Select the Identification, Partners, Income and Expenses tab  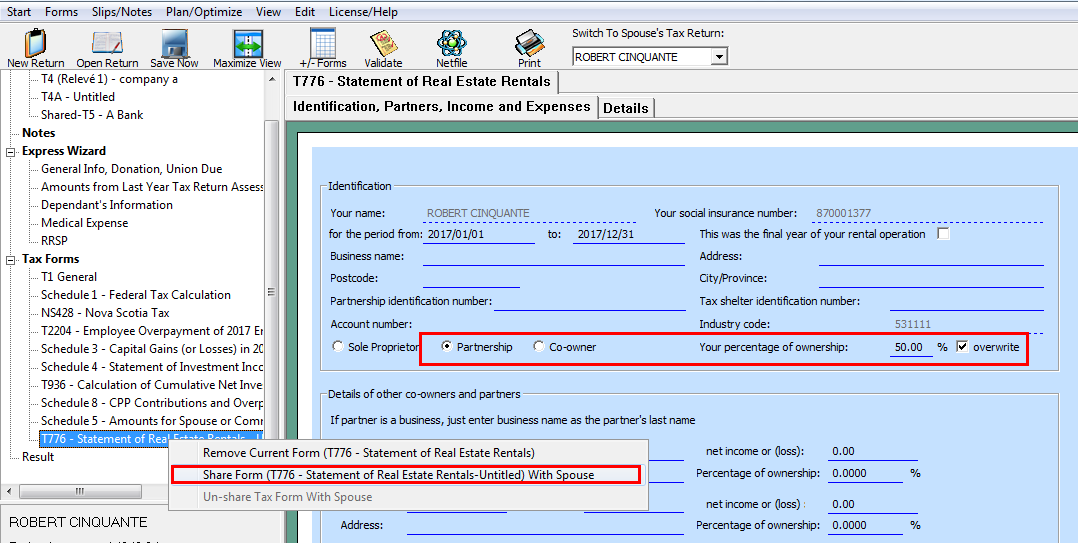coord(441,107)
